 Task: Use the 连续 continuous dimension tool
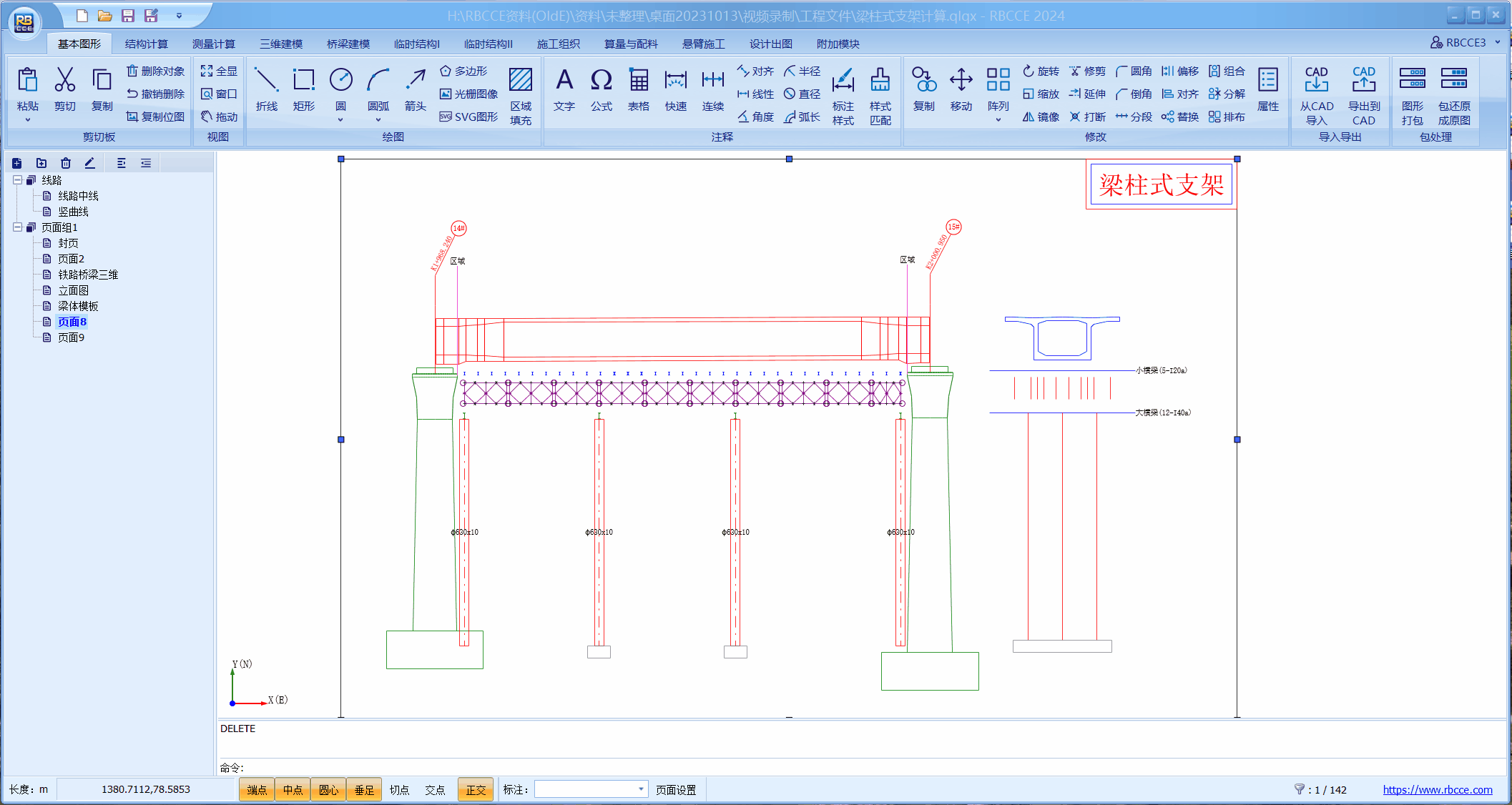[713, 90]
